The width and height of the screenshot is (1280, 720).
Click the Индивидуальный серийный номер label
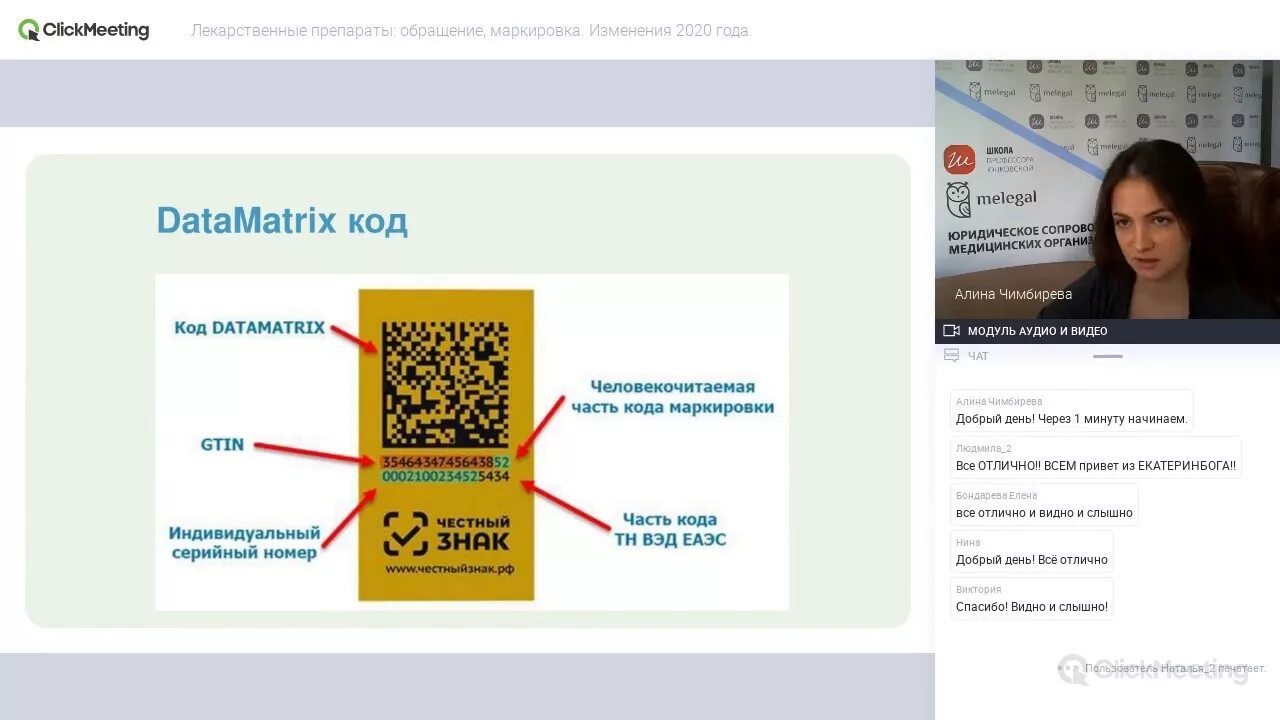click(x=244, y=542)
